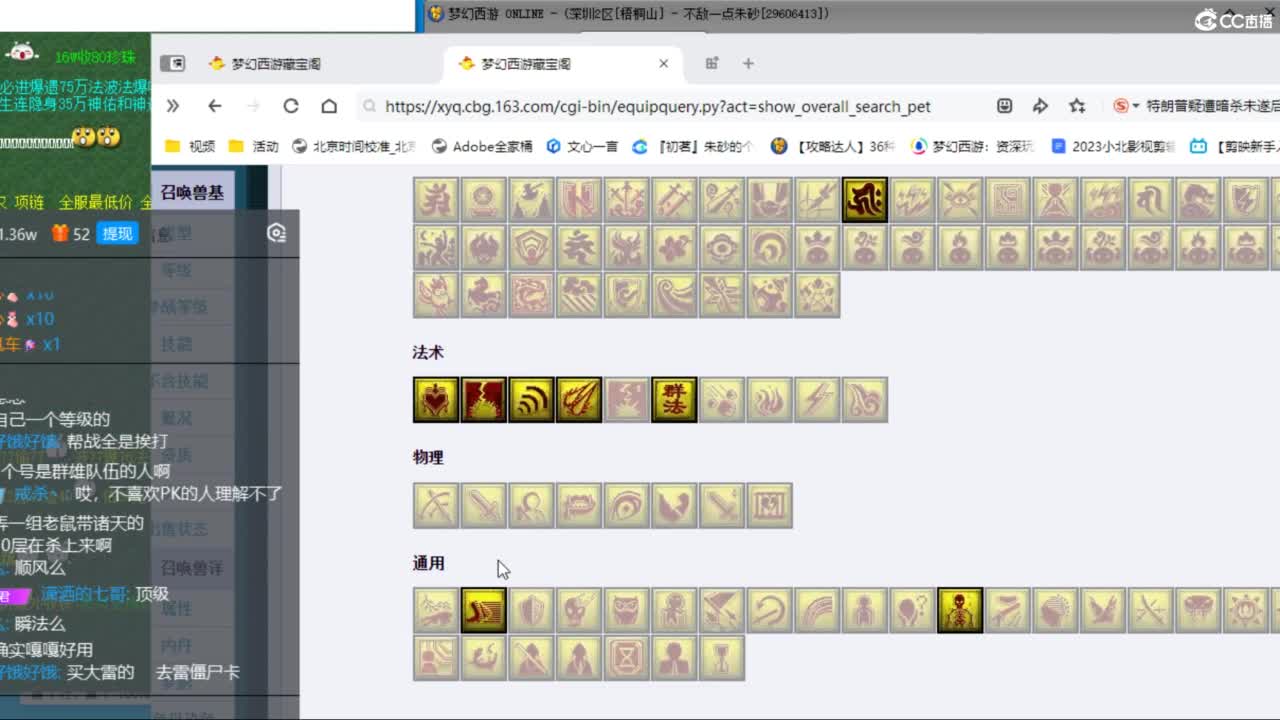Select the bow and arrow physical skill
The image size is (1280, 720).
coord(436,505)
